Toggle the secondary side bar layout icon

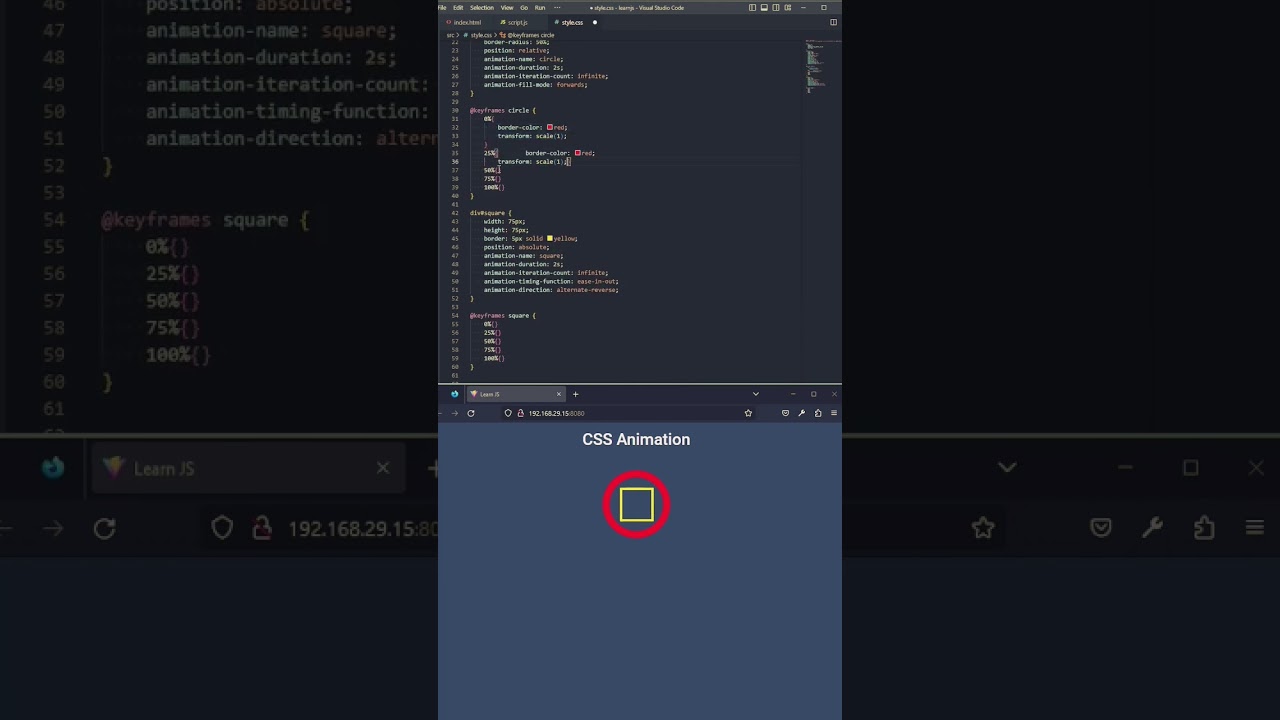coord(775,8)
